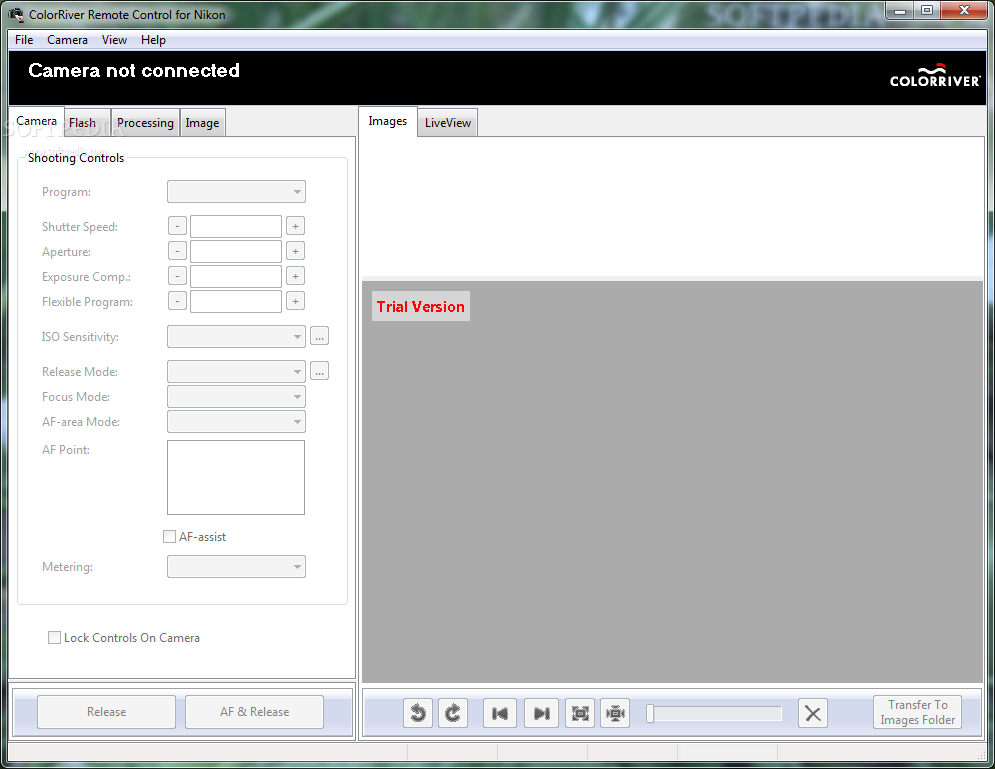The image size is (995, 769).
Task: Open the Metering dropdown
Action: pos(236,567)
